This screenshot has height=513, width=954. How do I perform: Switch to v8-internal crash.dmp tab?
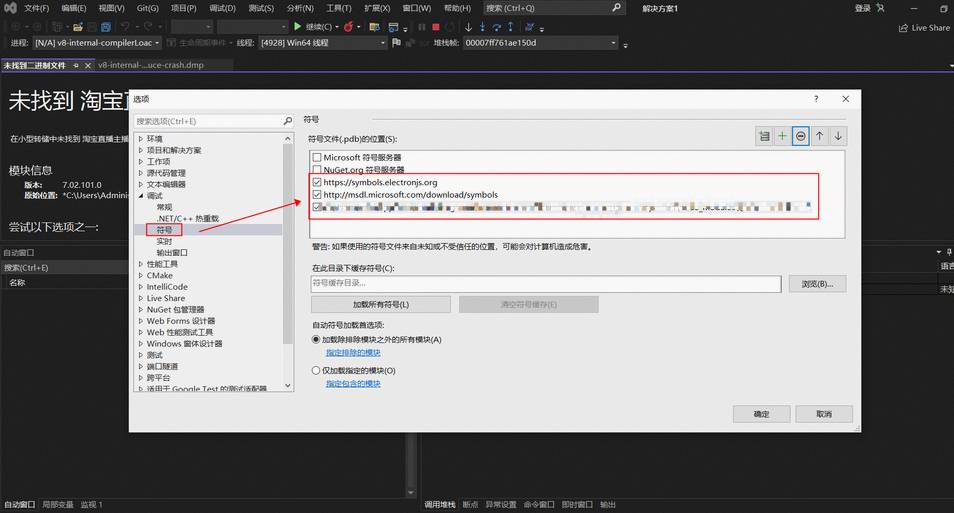pyautogui.click(x=151, y=65)
